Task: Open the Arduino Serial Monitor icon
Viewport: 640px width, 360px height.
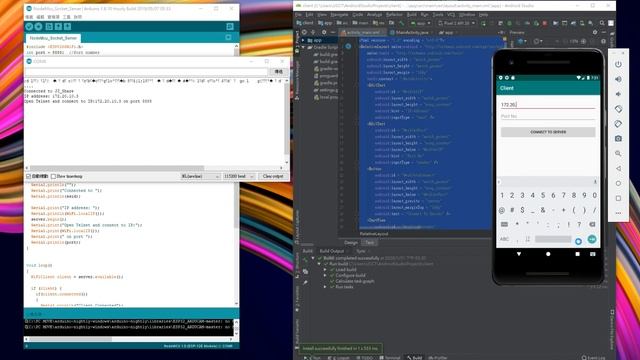Action: click(x=230, y=27)
